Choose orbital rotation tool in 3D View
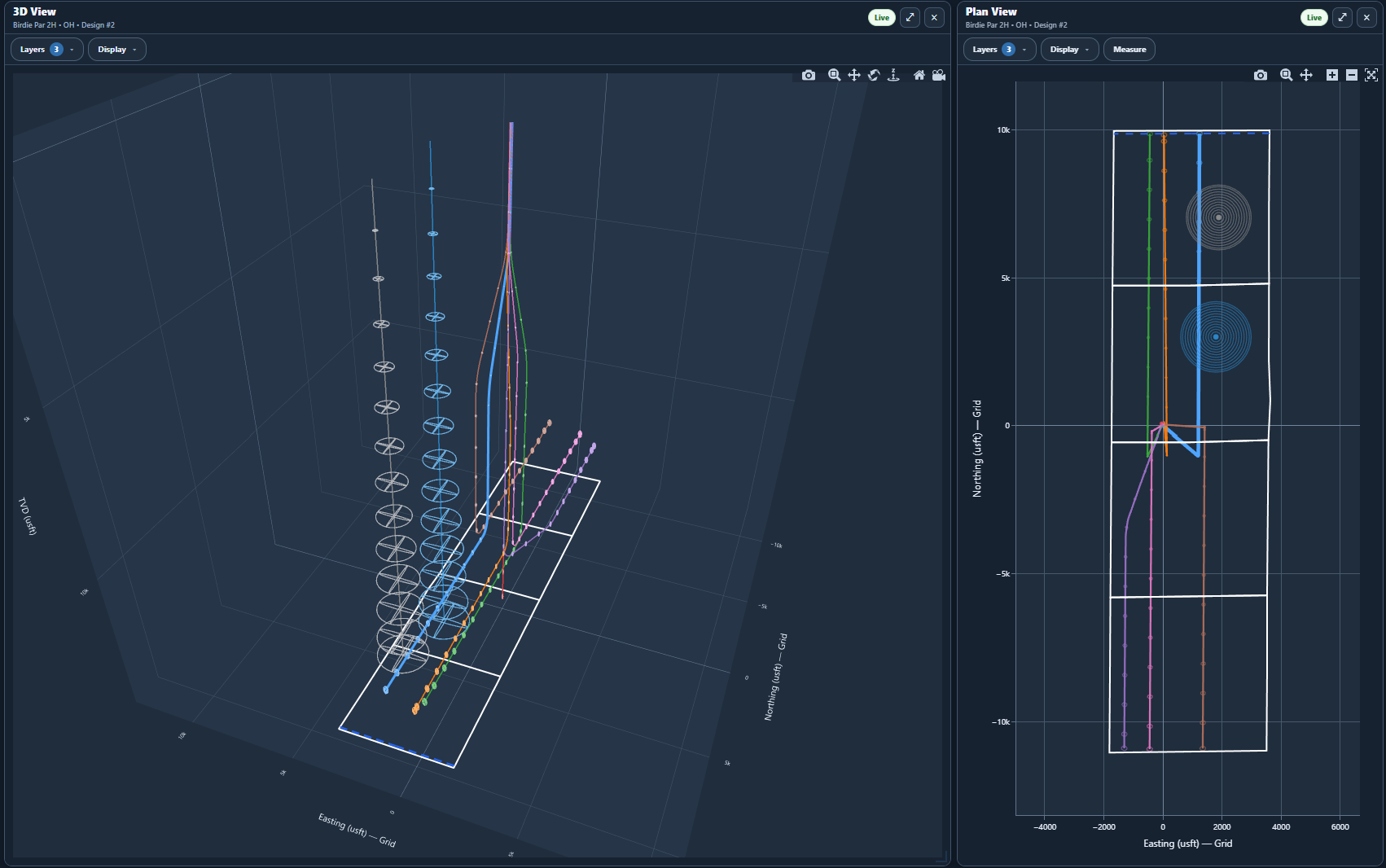Screen dimensions: 1386x868 pos(874,75)
